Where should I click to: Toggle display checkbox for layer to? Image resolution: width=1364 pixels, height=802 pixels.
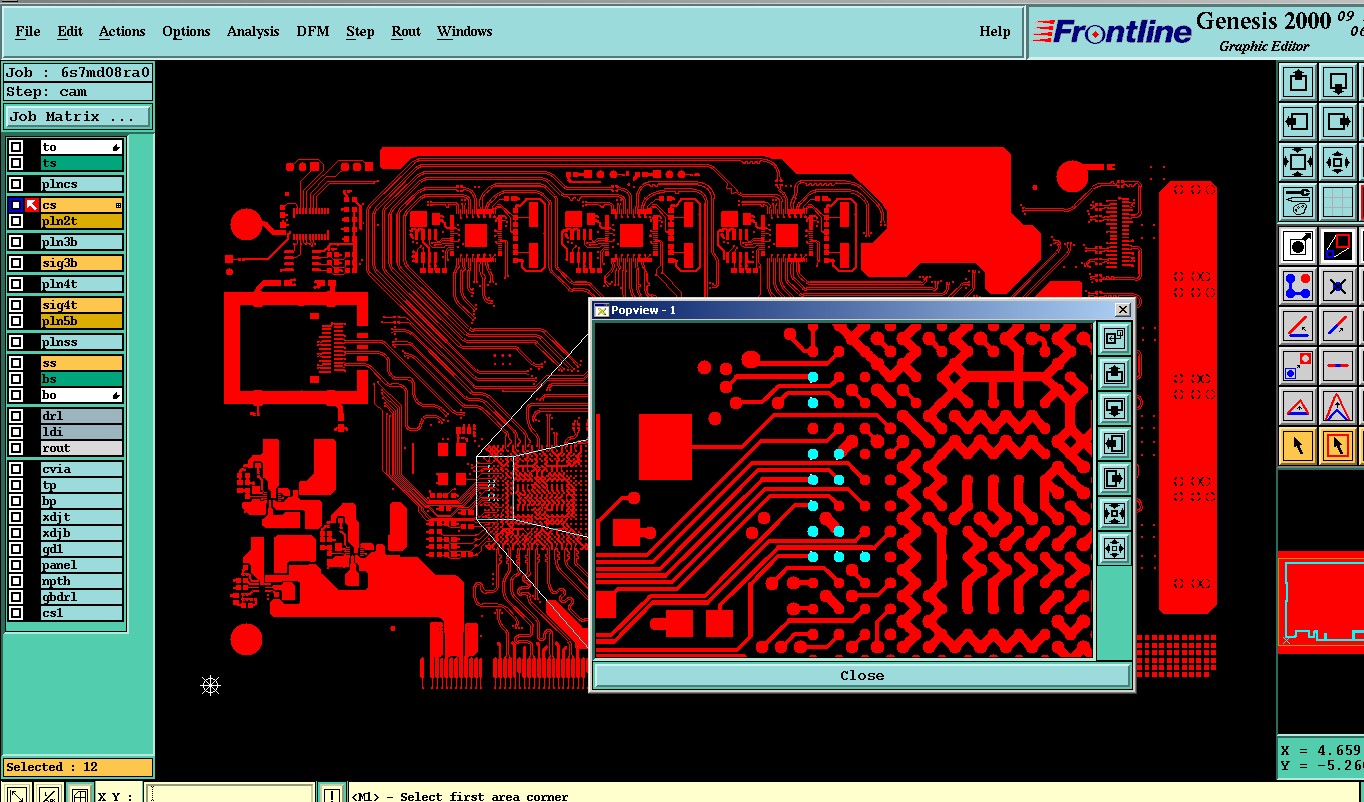16,147
